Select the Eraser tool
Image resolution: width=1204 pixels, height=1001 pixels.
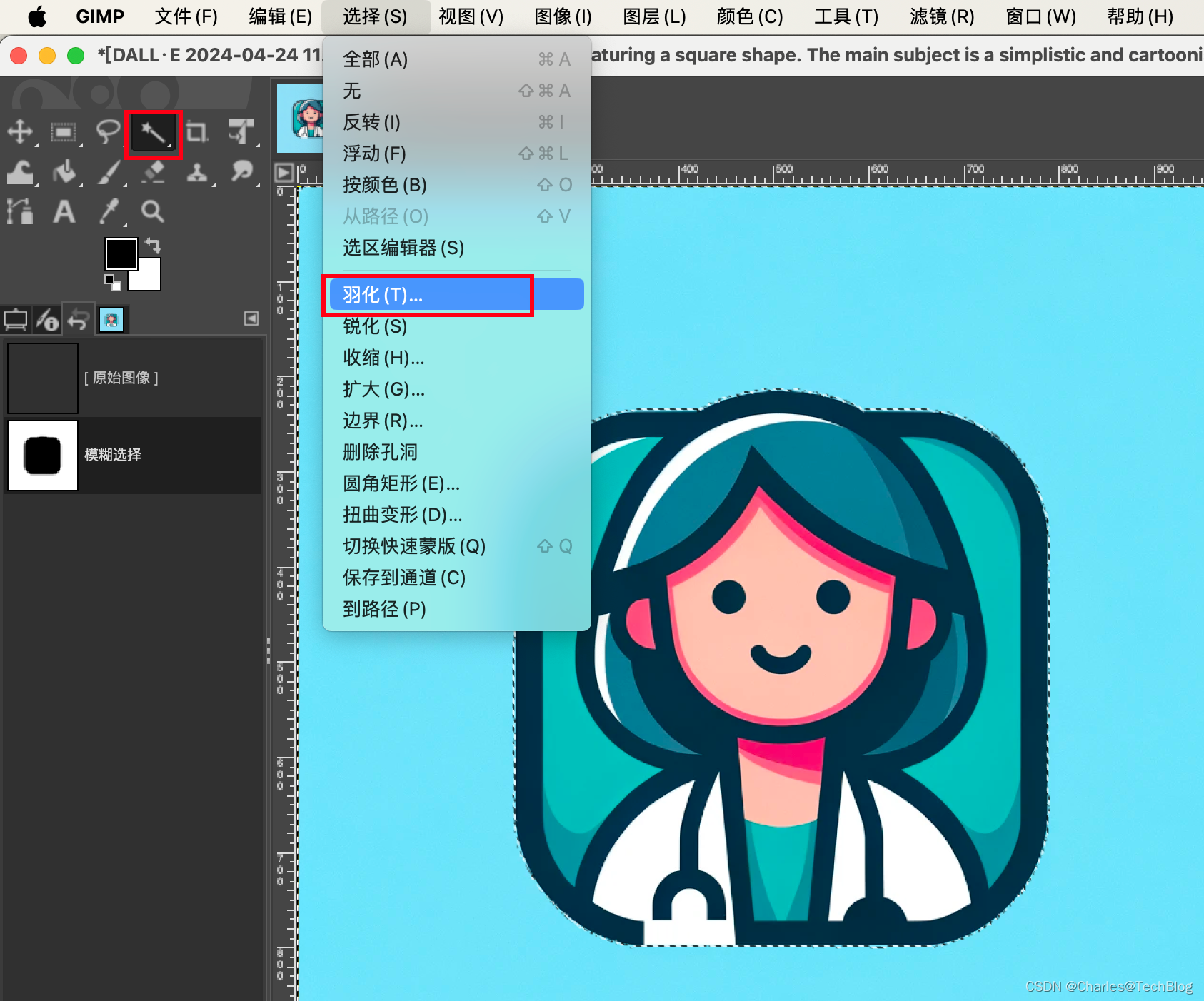(153, 172)
